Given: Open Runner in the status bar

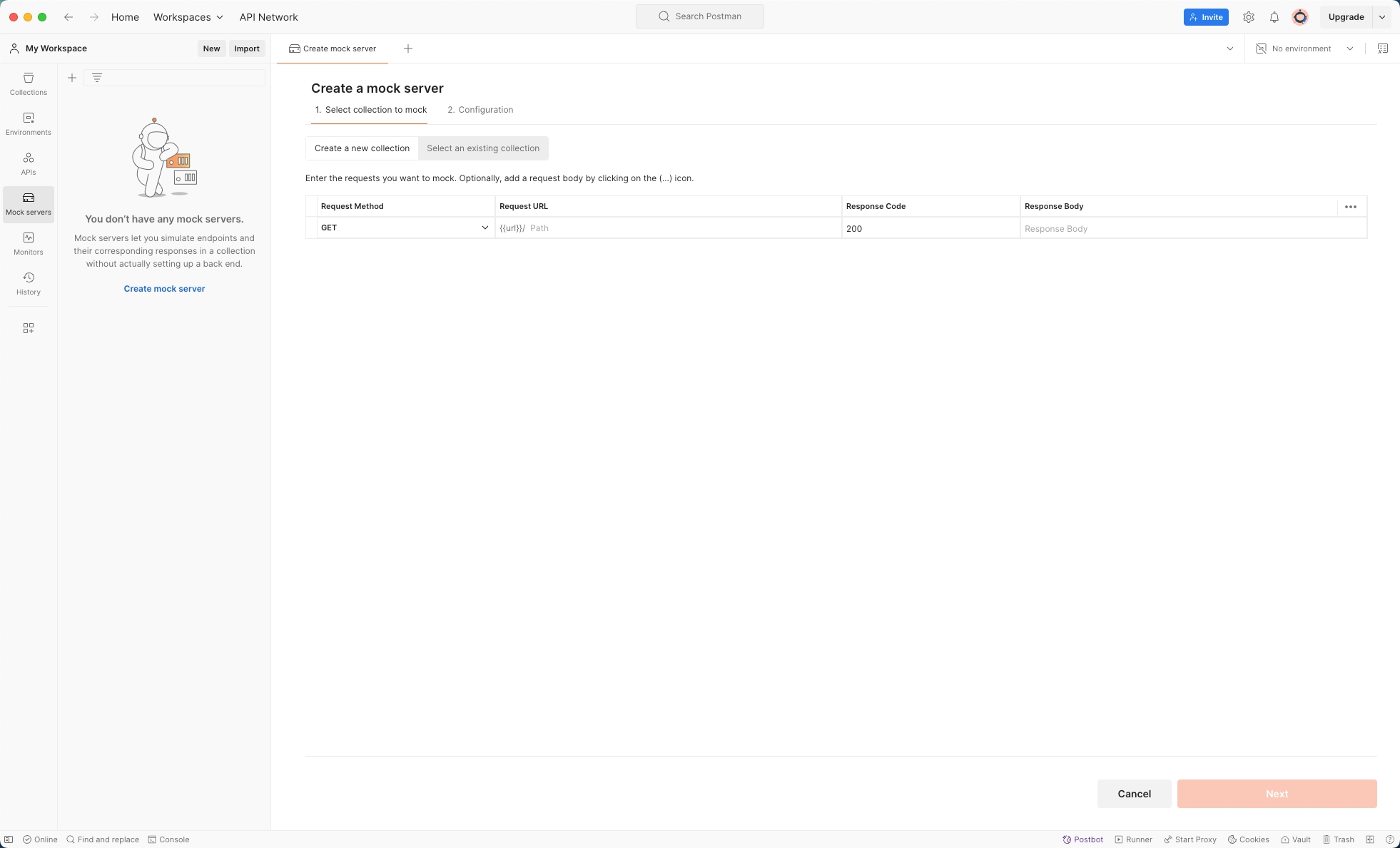Looking at the screenshot, I should click(x=1133, y=839).
